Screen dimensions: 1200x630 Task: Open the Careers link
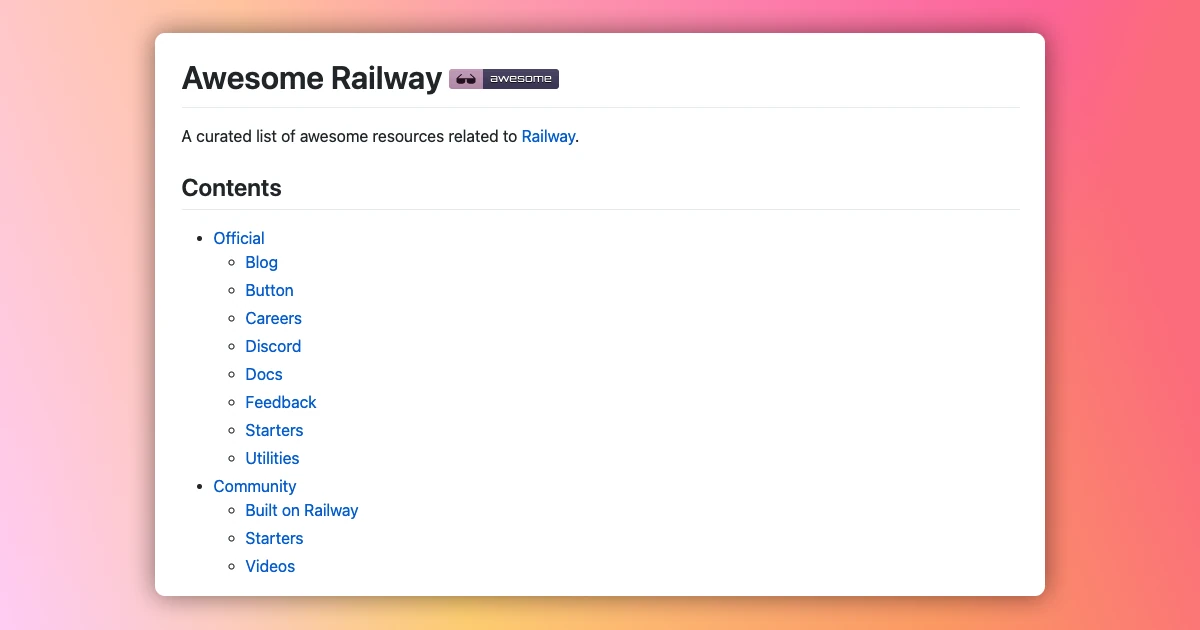[274, 318]
